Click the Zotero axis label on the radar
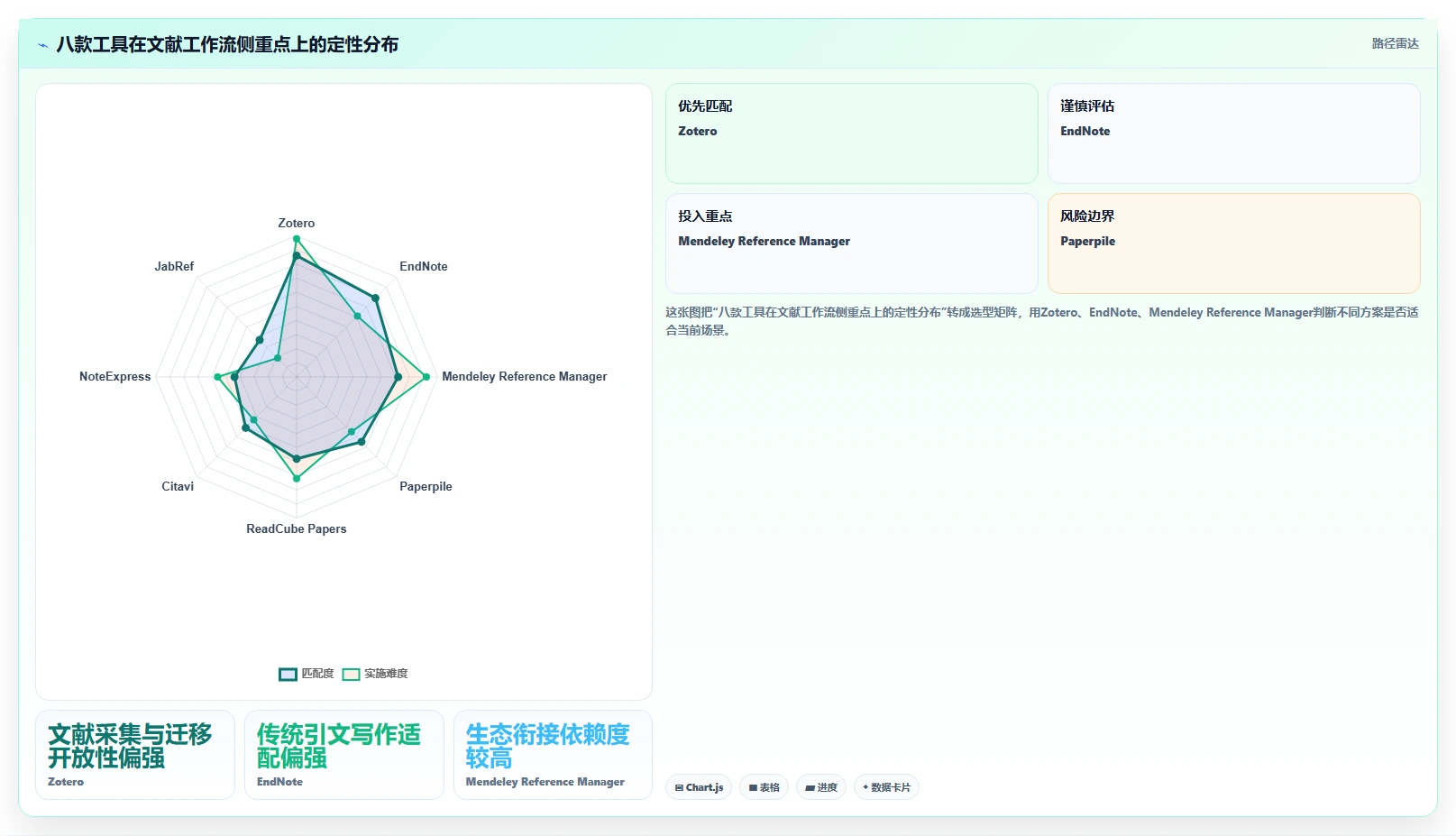The image size is (1456, 836). tap(297, 223)
